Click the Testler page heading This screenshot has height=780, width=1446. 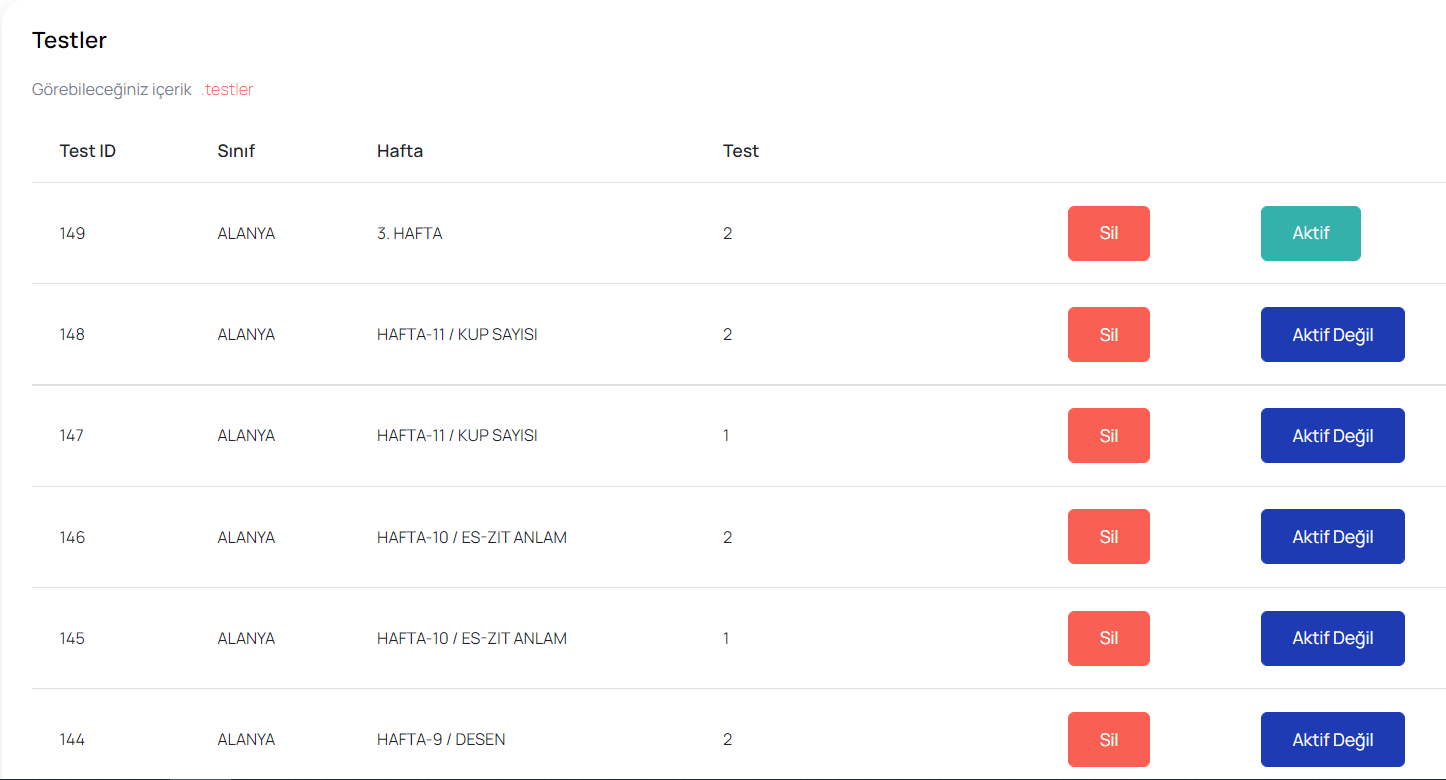coord(69,40)
